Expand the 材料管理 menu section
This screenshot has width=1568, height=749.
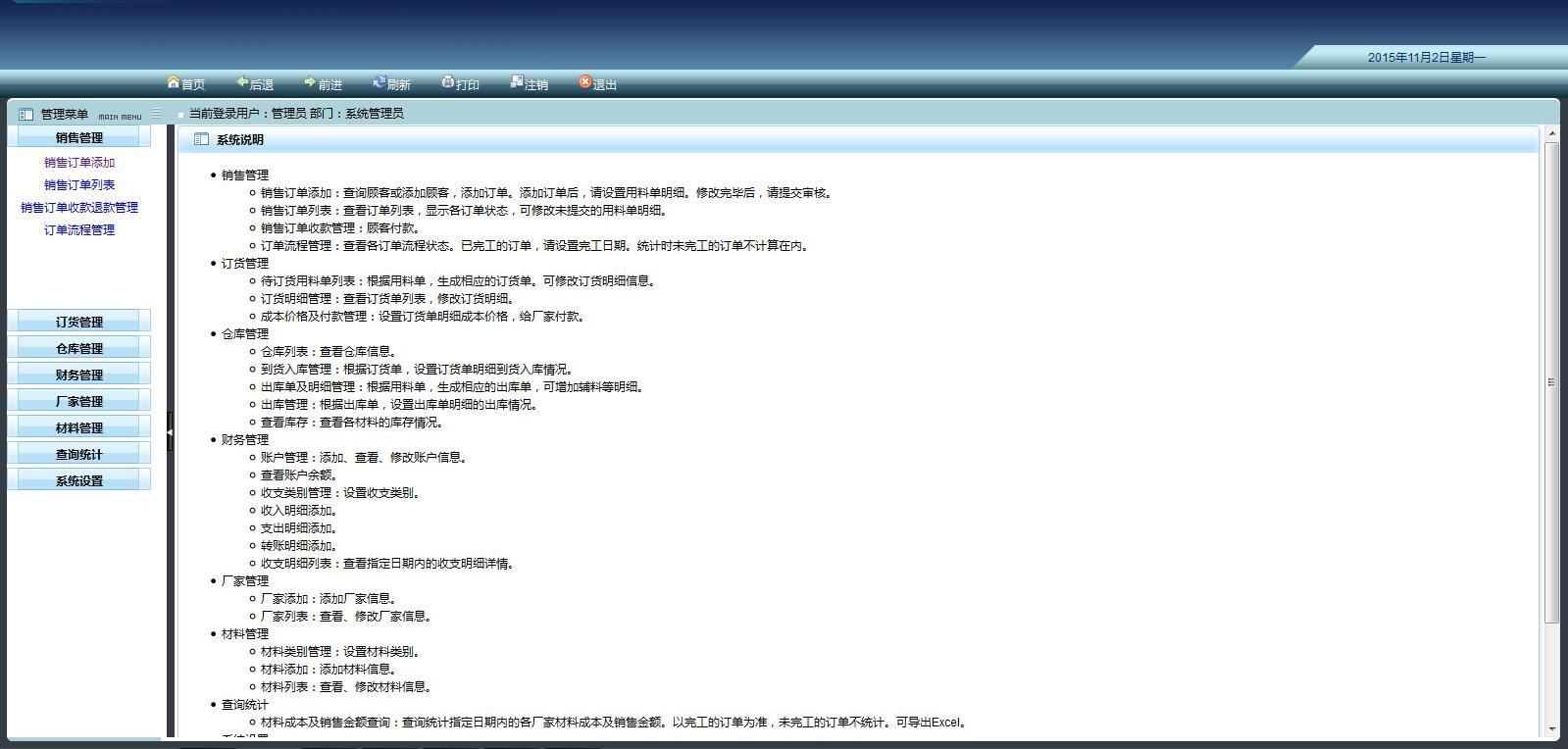79,427
